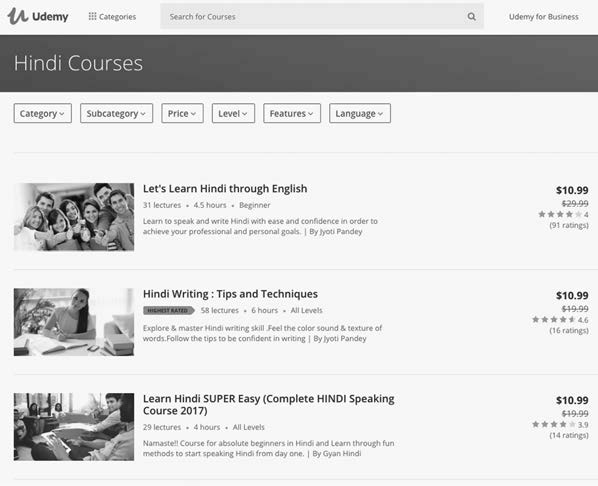This screenshot has width=598, height=486.
Task: Open the Level filter dropdown
Action: [x=233, y=113]
